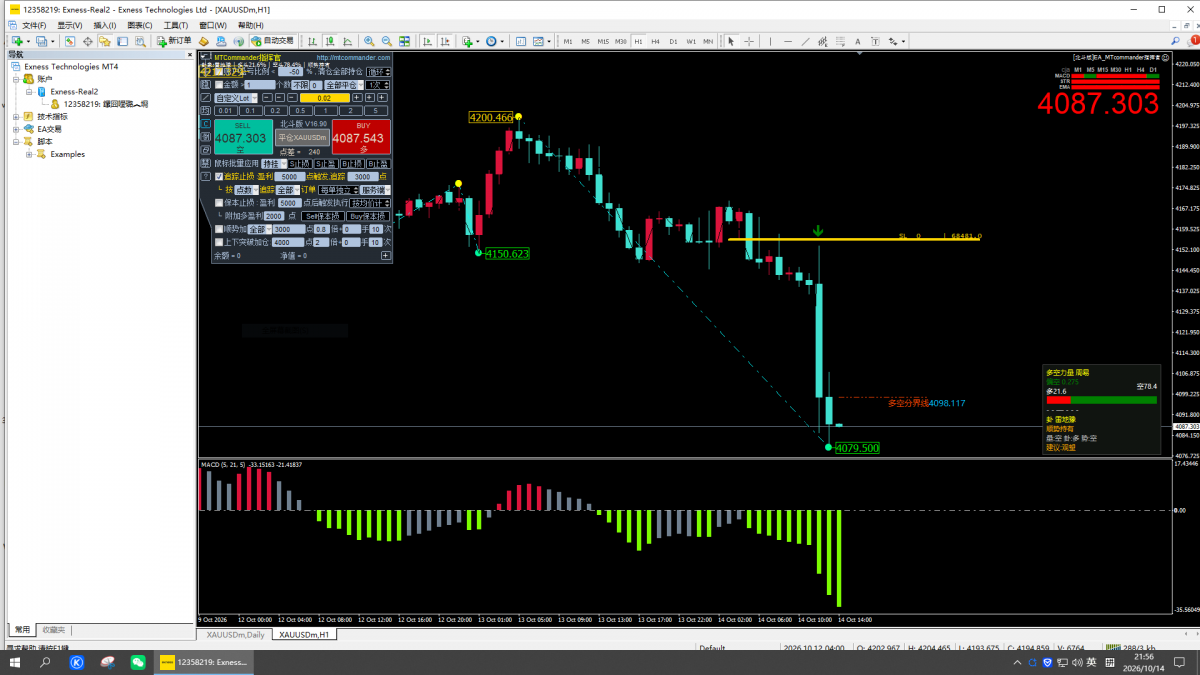Image resolution: width=1200 pixels, height=675 pixels.
Task: Select the D1 timeframe button
Action: coord(674,41)
